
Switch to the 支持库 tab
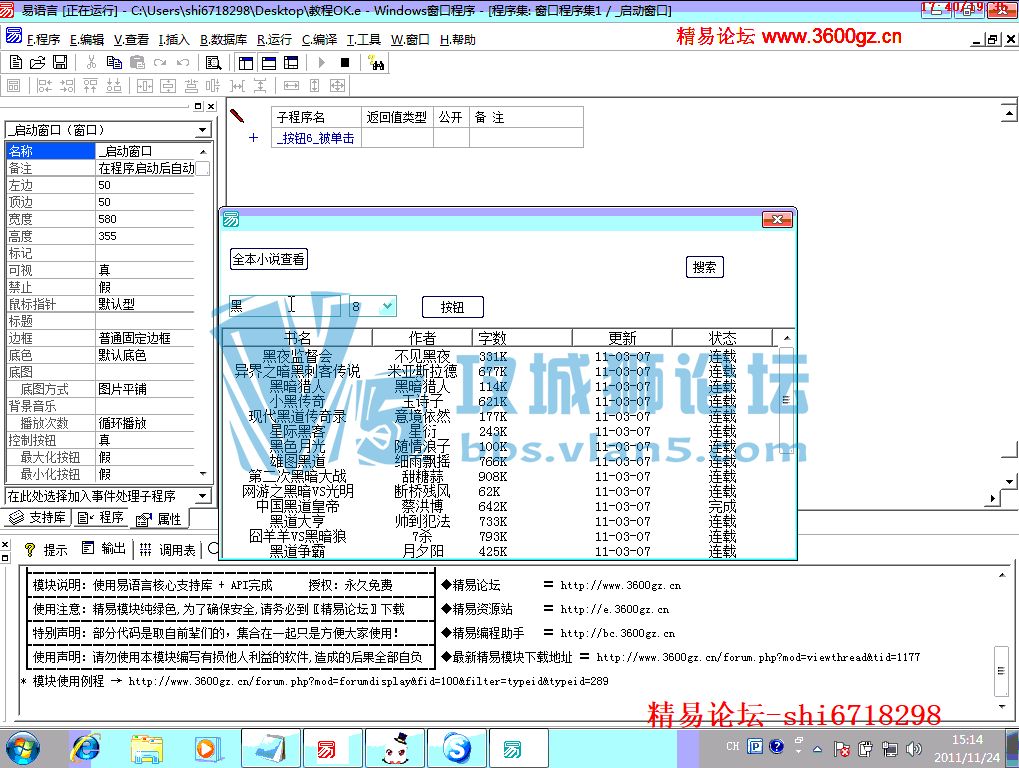[38, 518]
